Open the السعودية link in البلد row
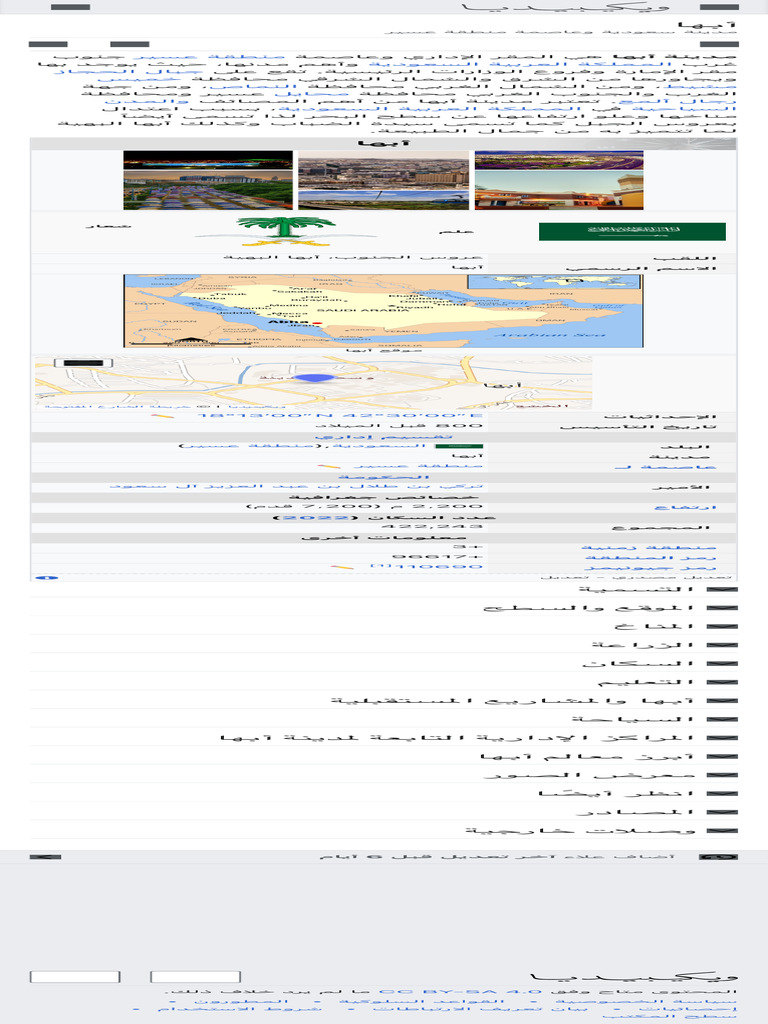Screen dimensions: 768x1024 point(379,446)
